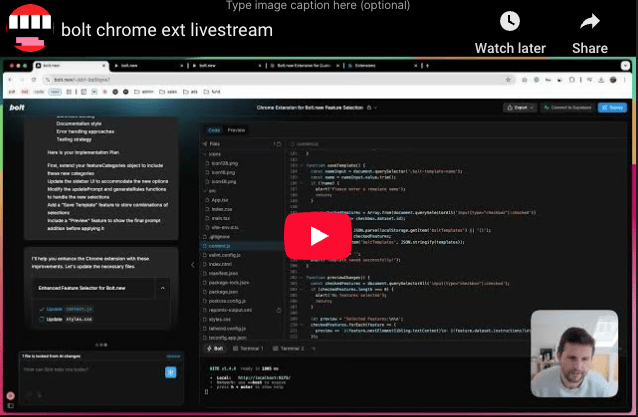Click the blue send prompt button

(170, 372)
